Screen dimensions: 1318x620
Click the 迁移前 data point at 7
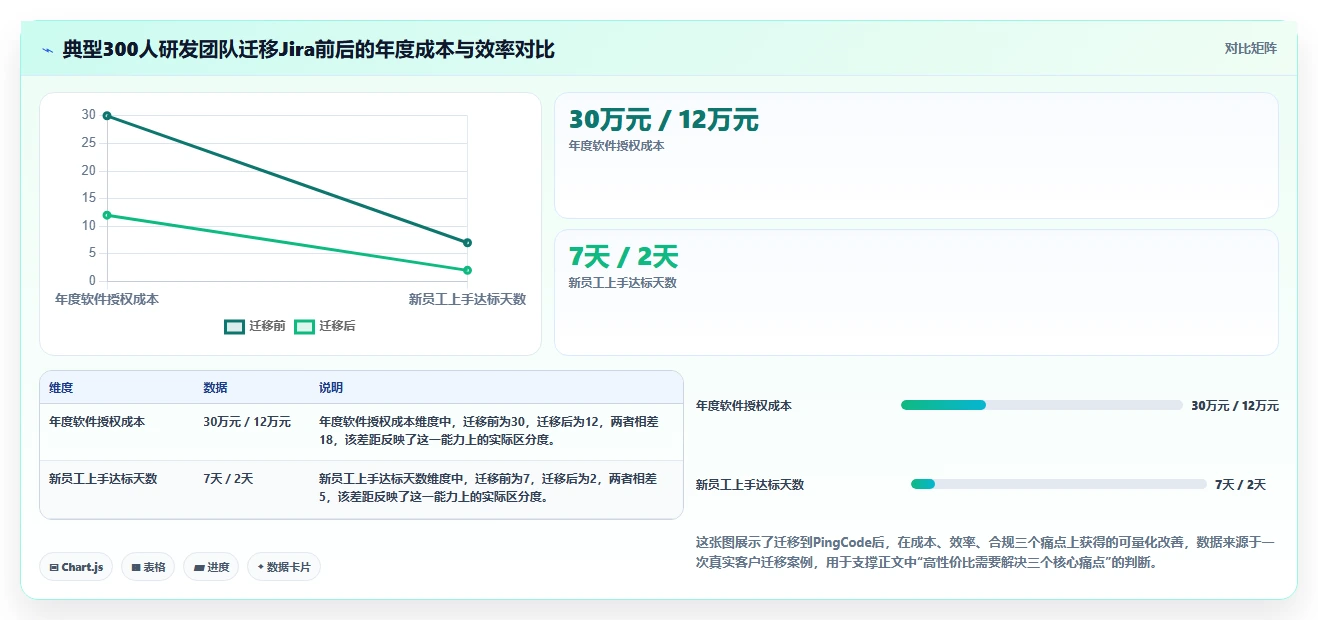pyautogui.click(x=467, y=242)
